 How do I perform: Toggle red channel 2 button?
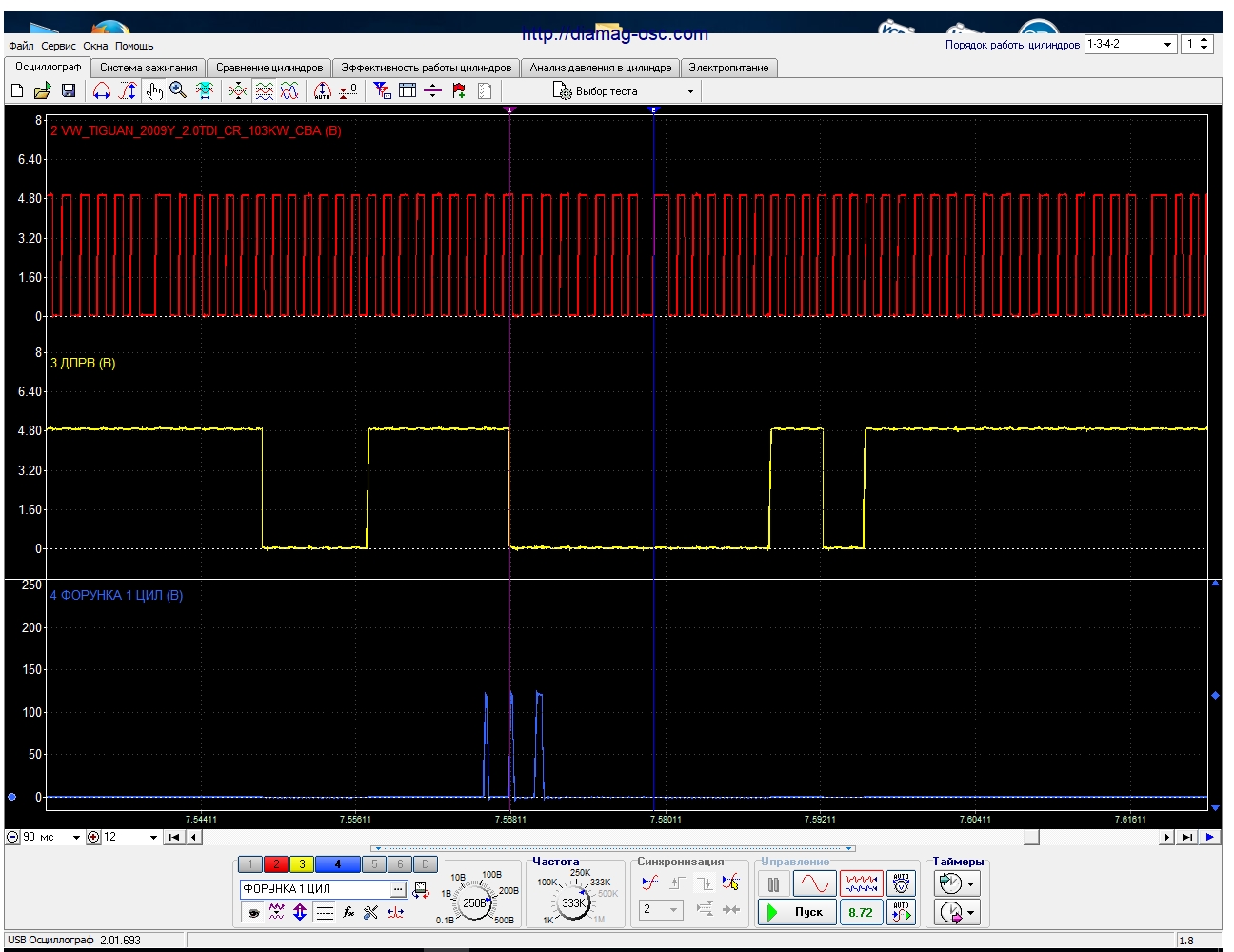point(275,864)
